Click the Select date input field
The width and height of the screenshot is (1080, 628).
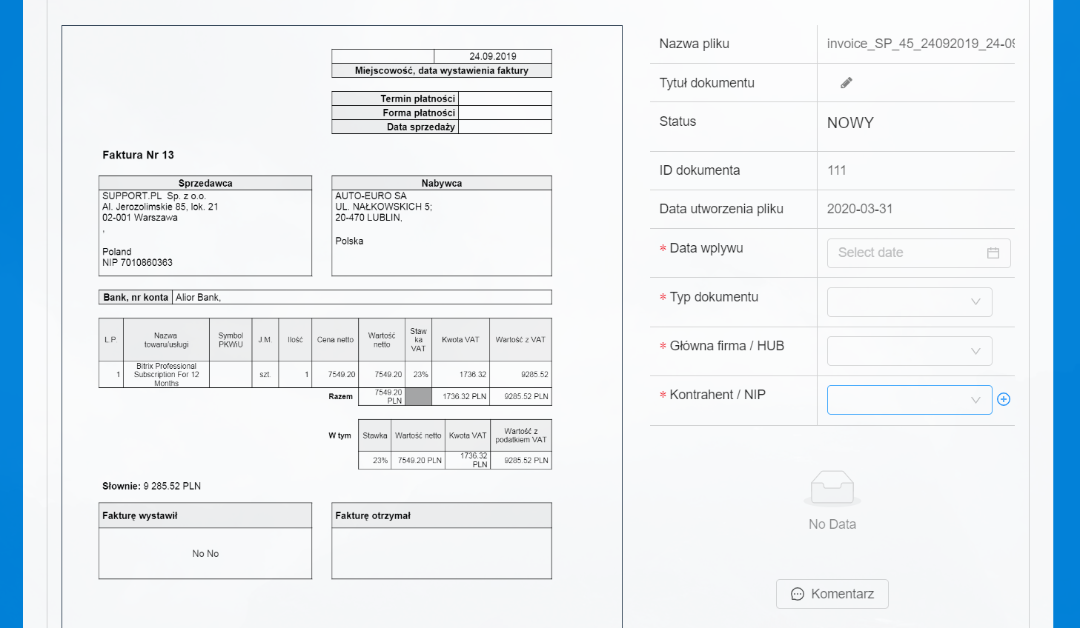pyautogui.click(x=918, y=253)
